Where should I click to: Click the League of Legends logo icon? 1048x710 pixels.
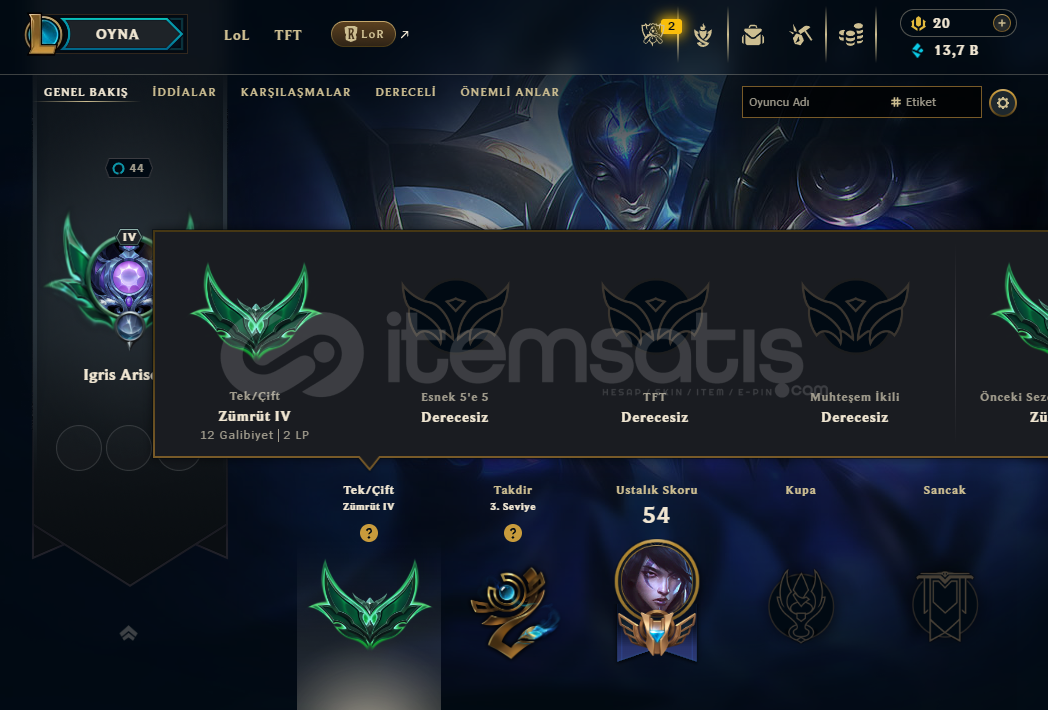(43, 34)
